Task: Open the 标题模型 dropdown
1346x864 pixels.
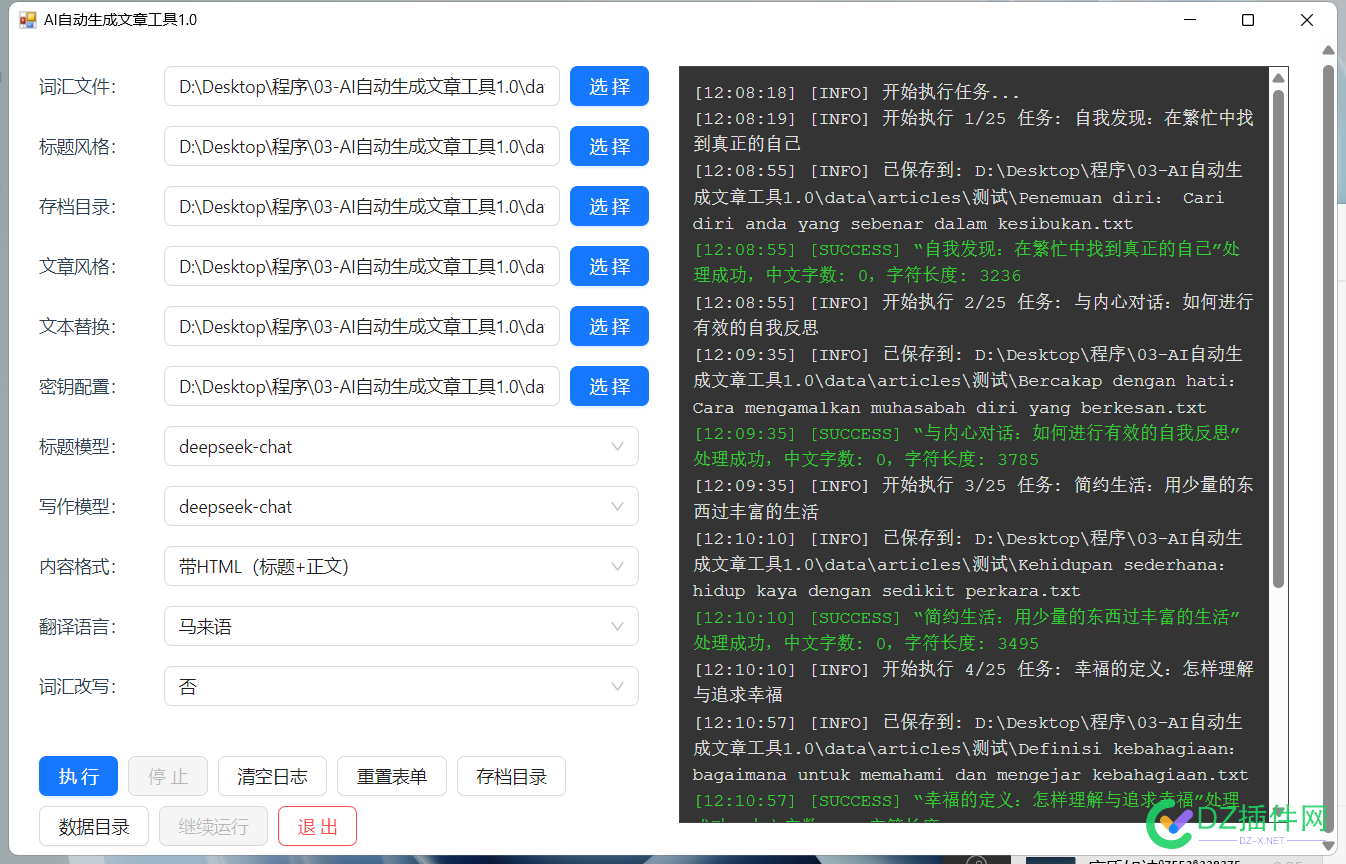Action: click(401, 446)
